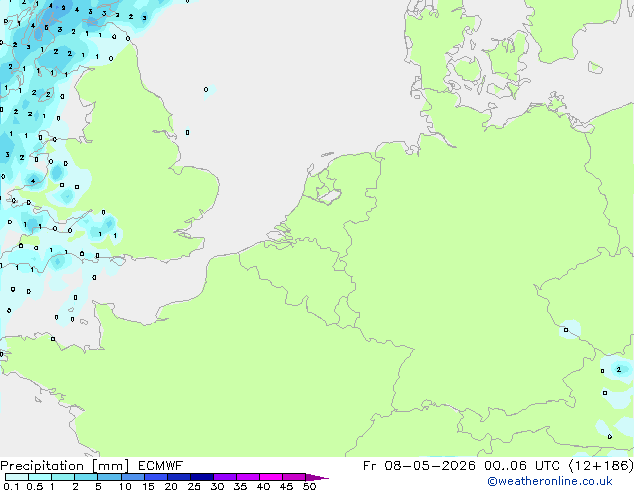The image size is (634, 490).
Task: Click the 5–10 mm legend swatch
Action: (109, 477)
